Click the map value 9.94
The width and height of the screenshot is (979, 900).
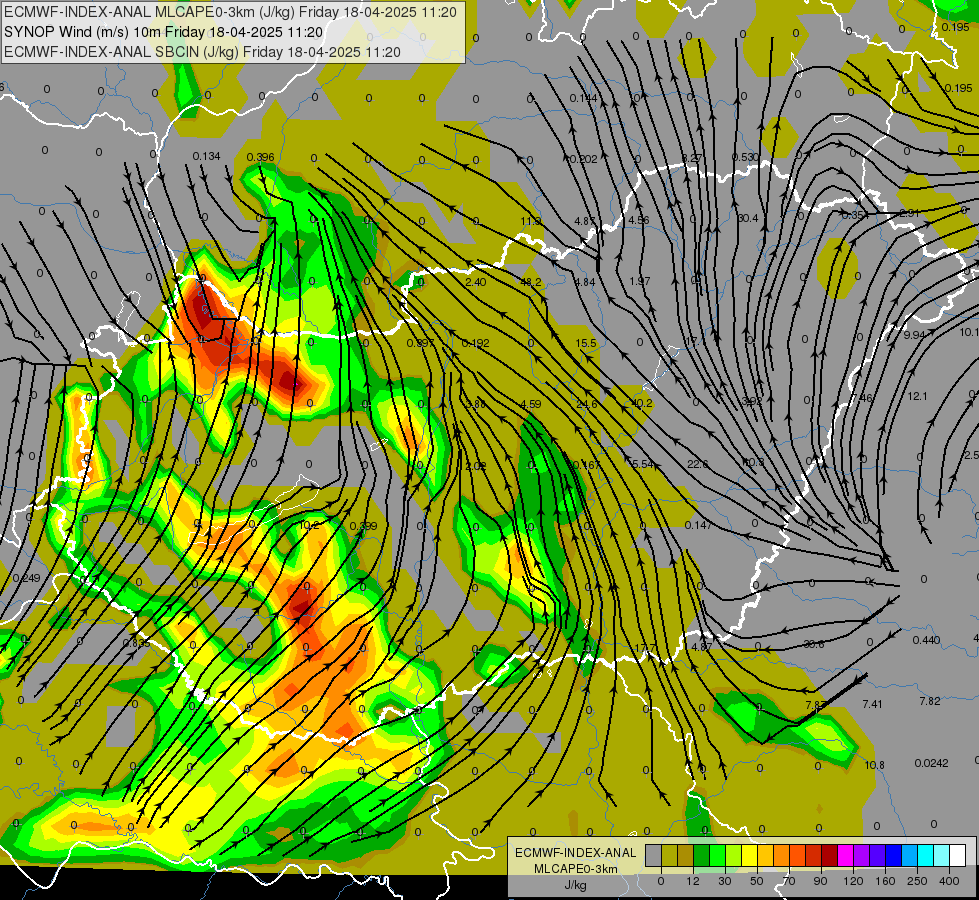pos(914,335)
